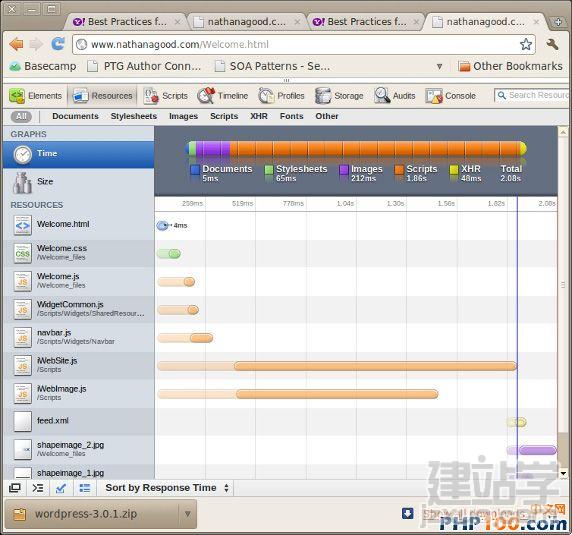Click the shapeimage_2.jpg thumbnail icon
The width and height of the screenshot is (572, 535).
23,450
